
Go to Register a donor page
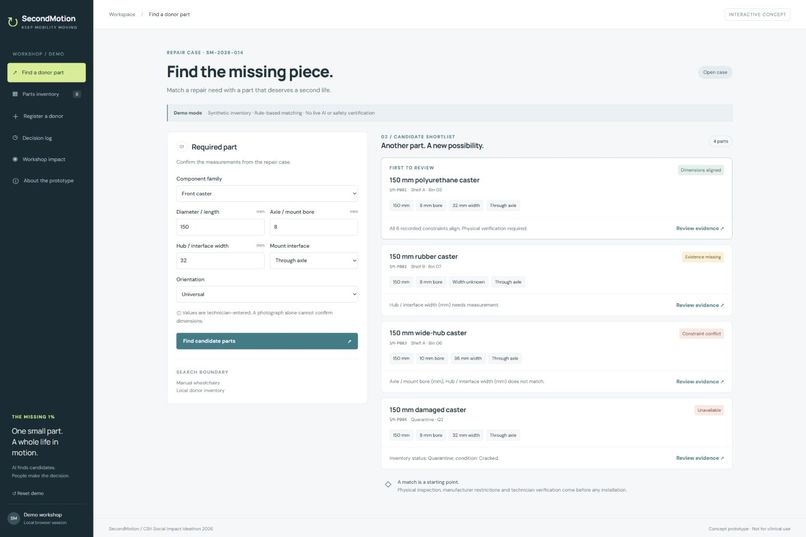pyautogui.click(x=46, y=116)
